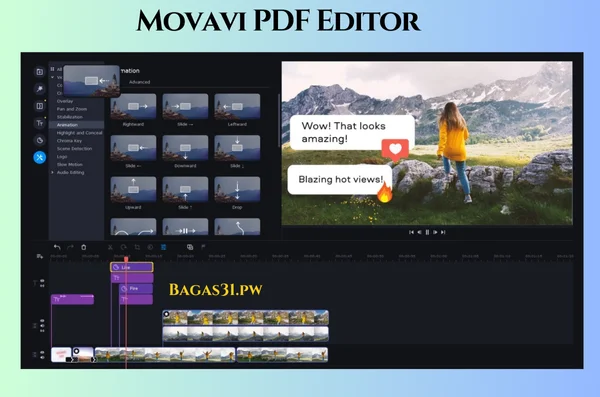600x397 pixels.
Task: Jump to end of the video
Action: [443, 232]
